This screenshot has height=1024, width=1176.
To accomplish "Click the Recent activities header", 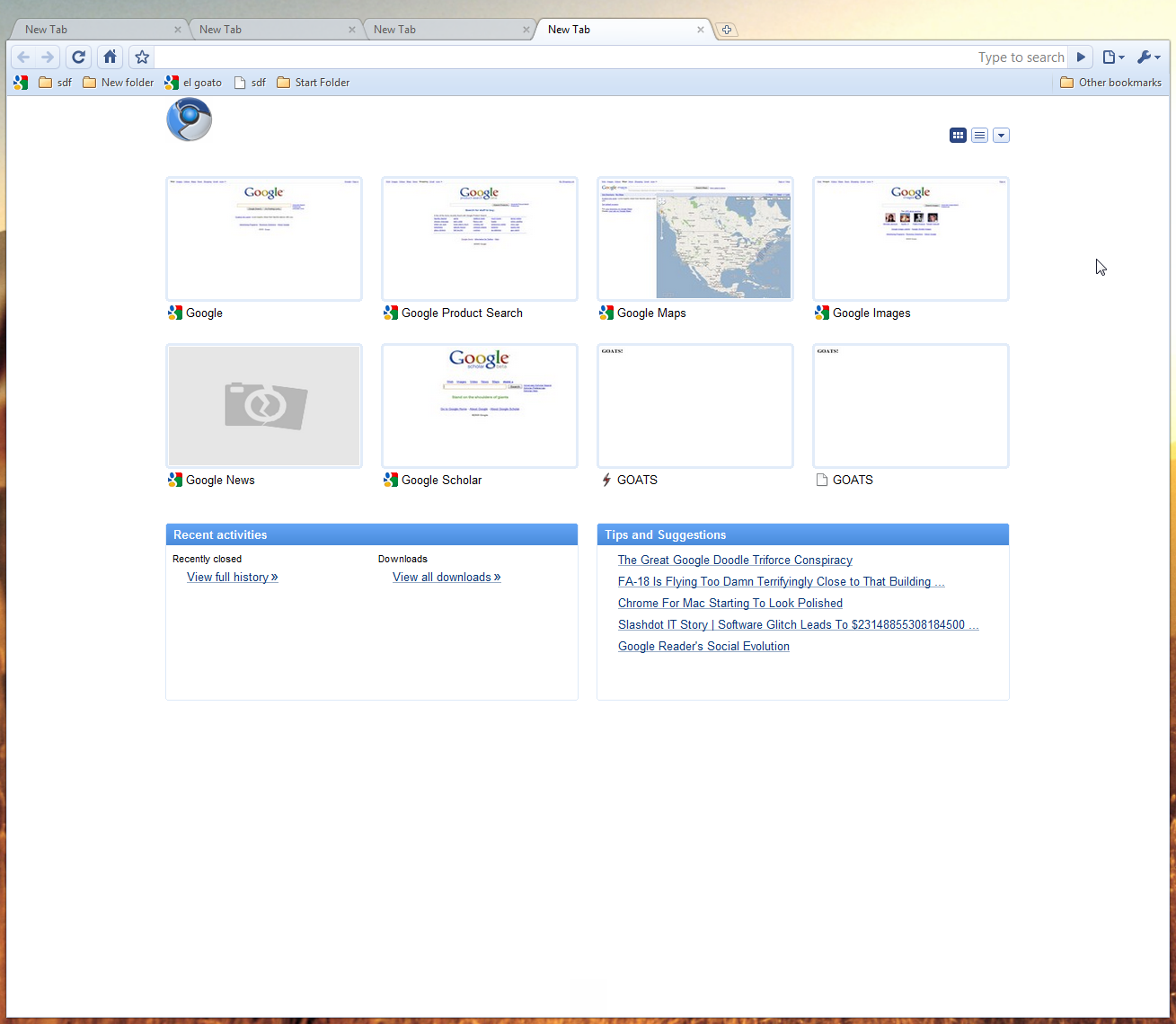I will pos(372,534).
